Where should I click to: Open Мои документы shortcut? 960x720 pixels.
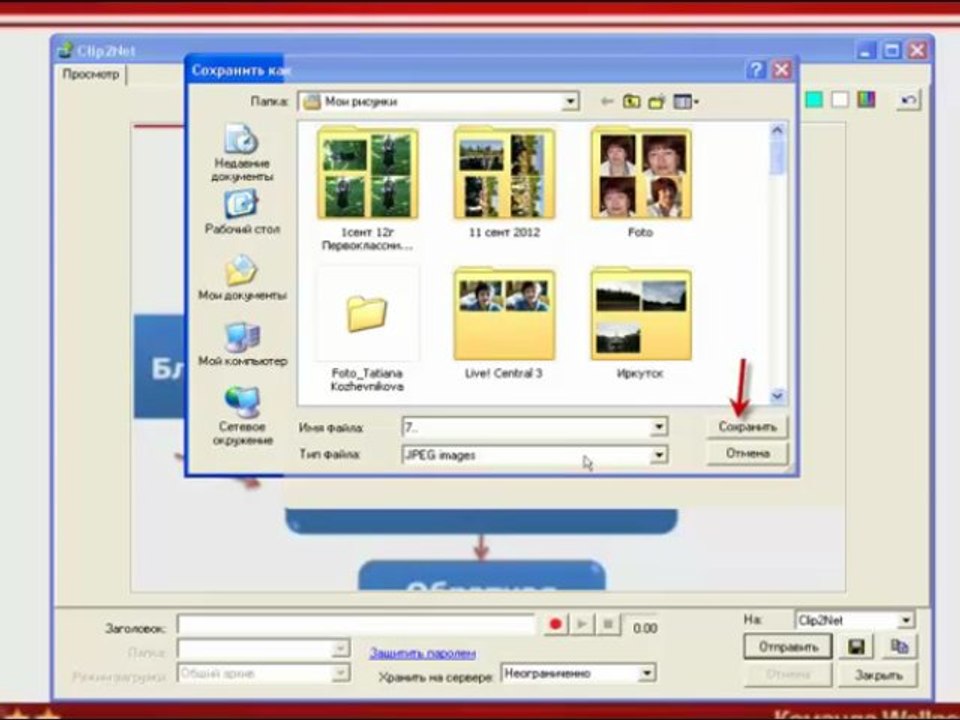242,277
